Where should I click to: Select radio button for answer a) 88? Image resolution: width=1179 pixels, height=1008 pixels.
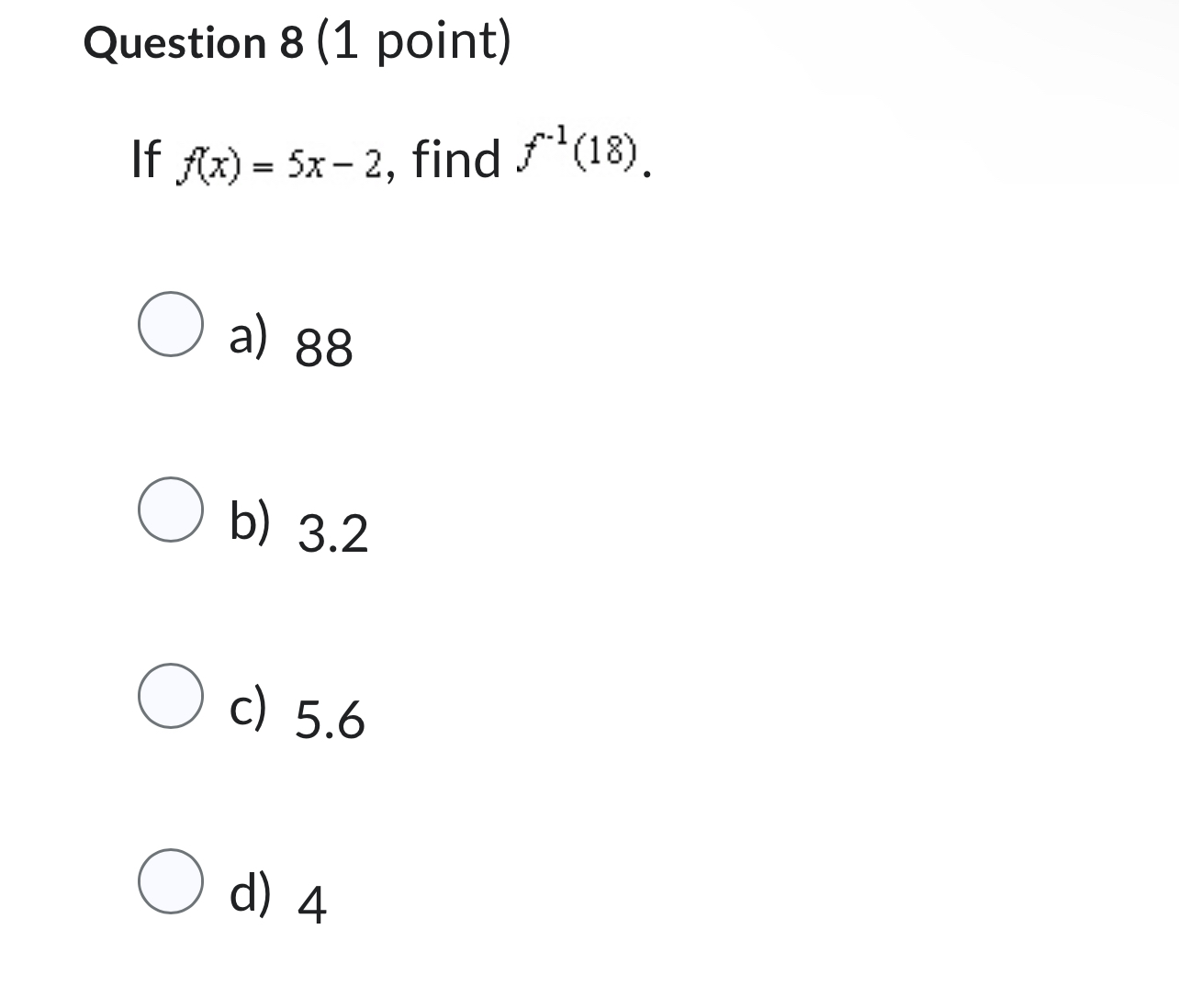171,326
